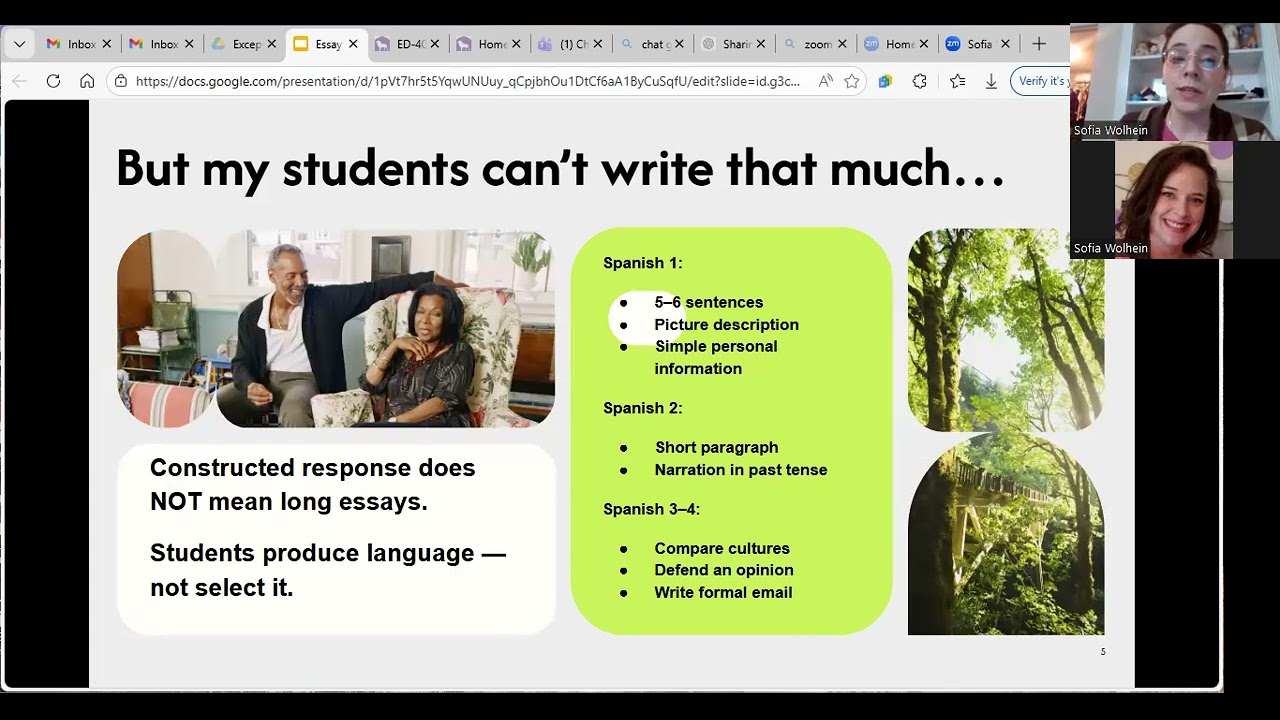Click the "Spanish 3–4:" heading

(x=652, y=509)
